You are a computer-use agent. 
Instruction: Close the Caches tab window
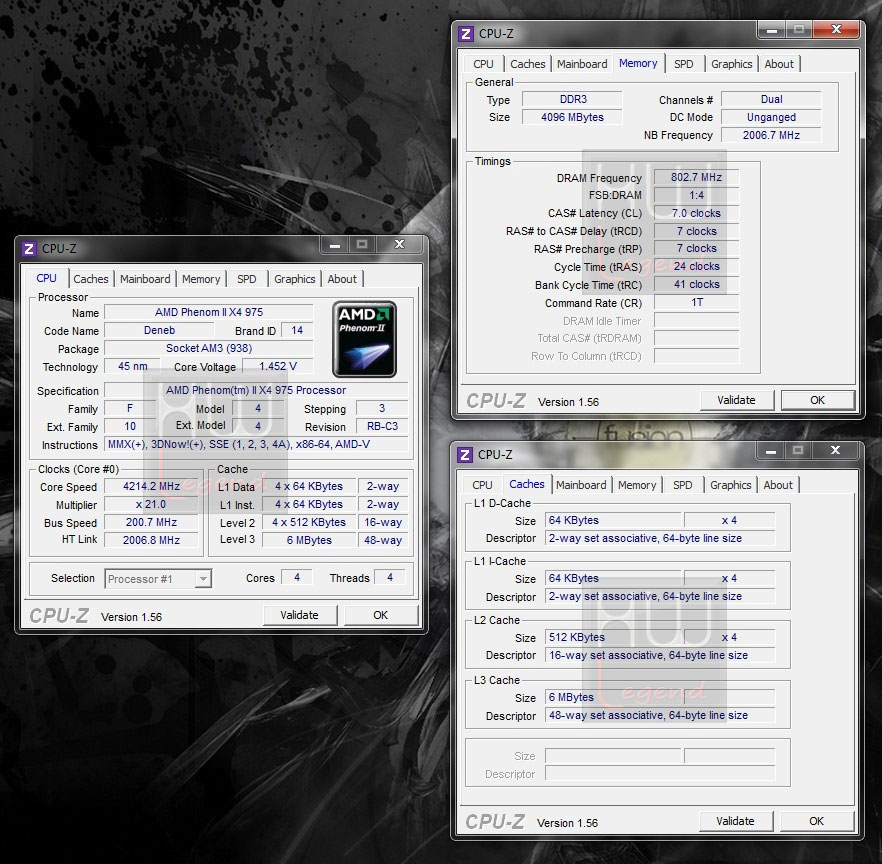[x=835, y=450]
